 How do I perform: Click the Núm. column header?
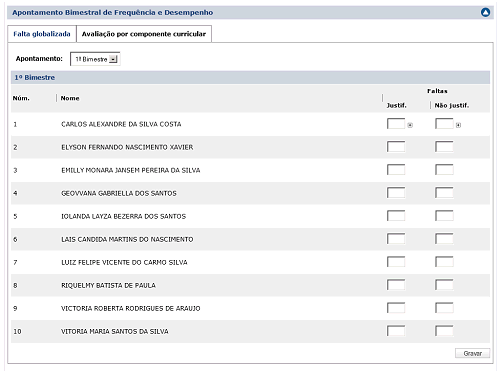[x=21, y=98]
